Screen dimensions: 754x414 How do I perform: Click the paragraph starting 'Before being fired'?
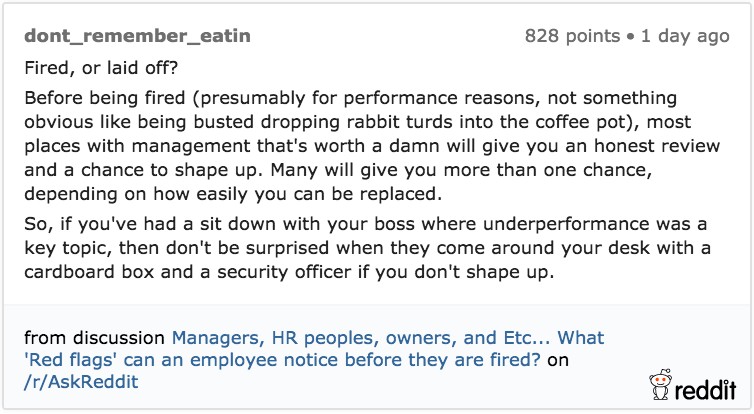(350, 146)
